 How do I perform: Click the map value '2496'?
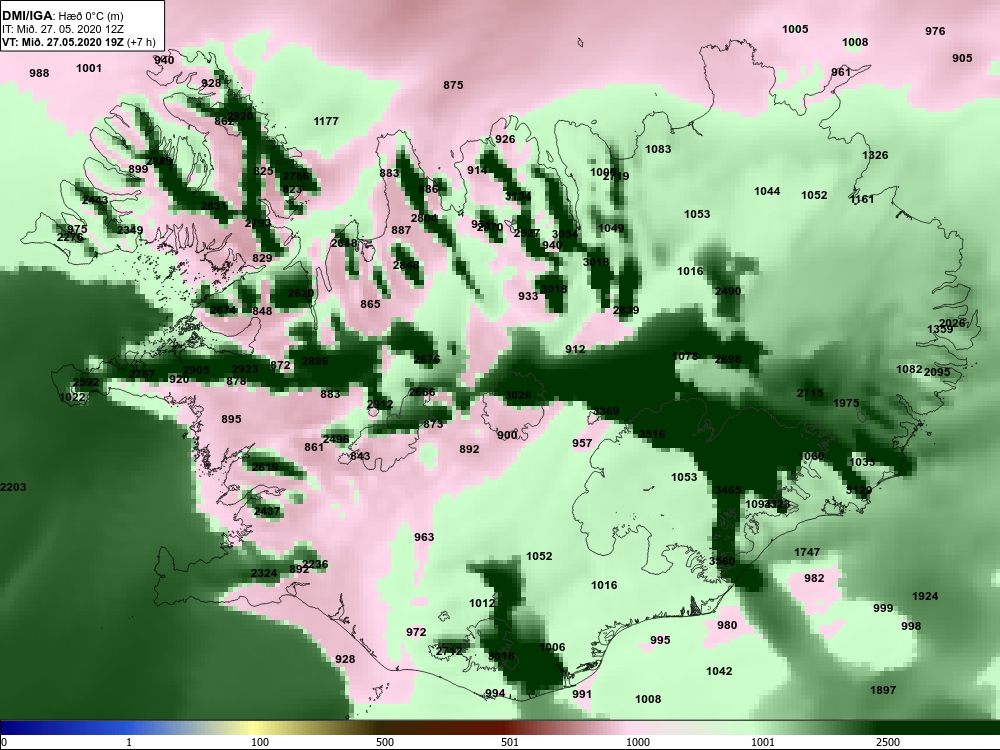click(x=336, y=439)
